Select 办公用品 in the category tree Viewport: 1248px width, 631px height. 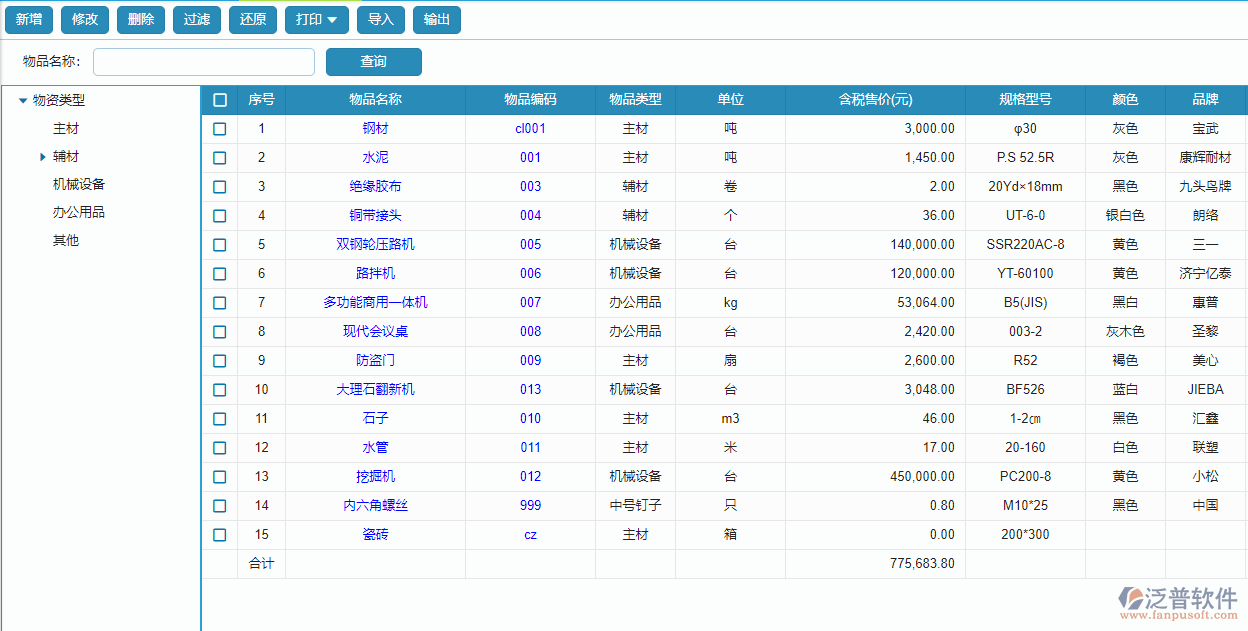pos(79,213)
